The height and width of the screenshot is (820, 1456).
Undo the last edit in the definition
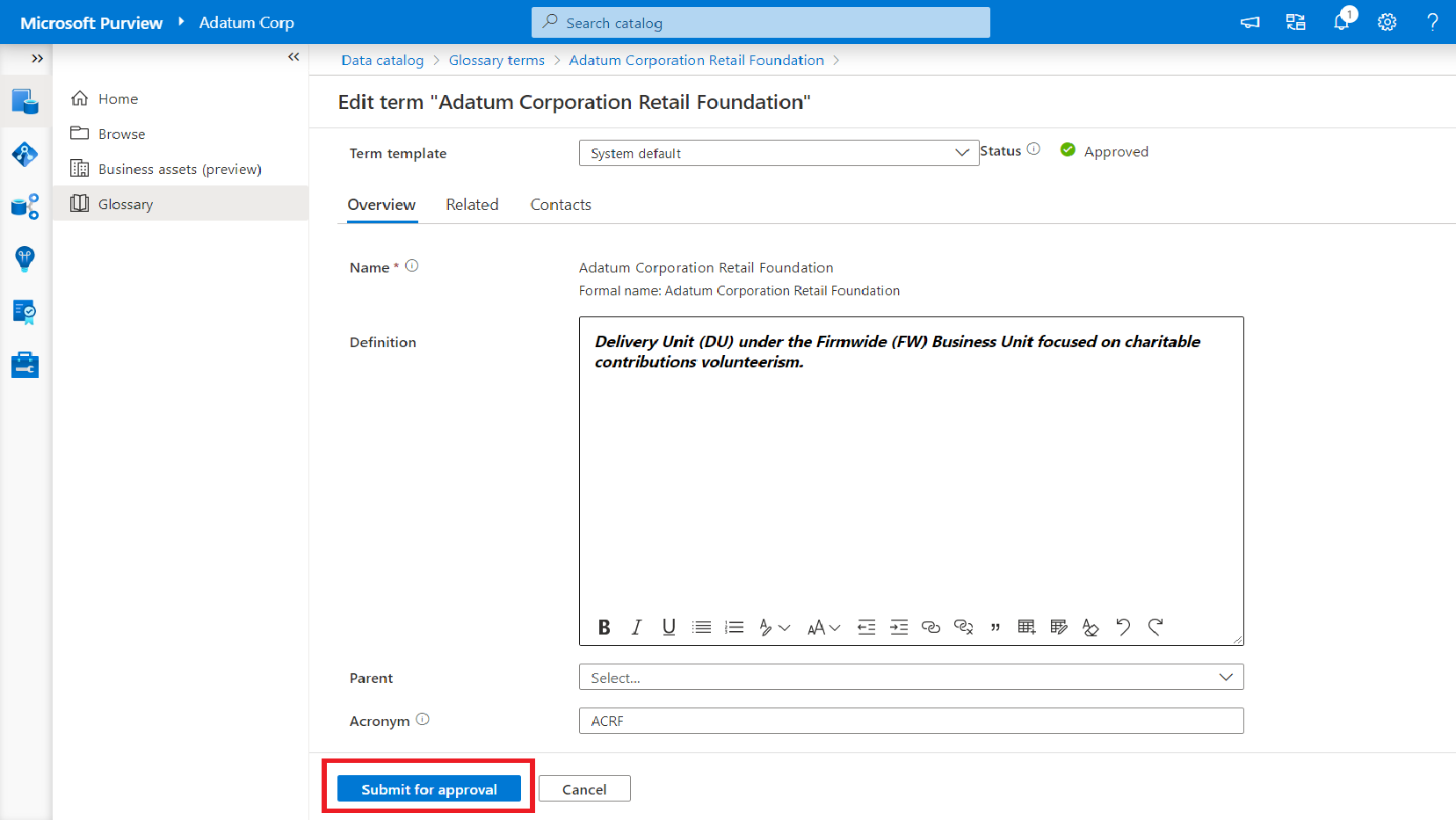click(x=1123, y=627)
